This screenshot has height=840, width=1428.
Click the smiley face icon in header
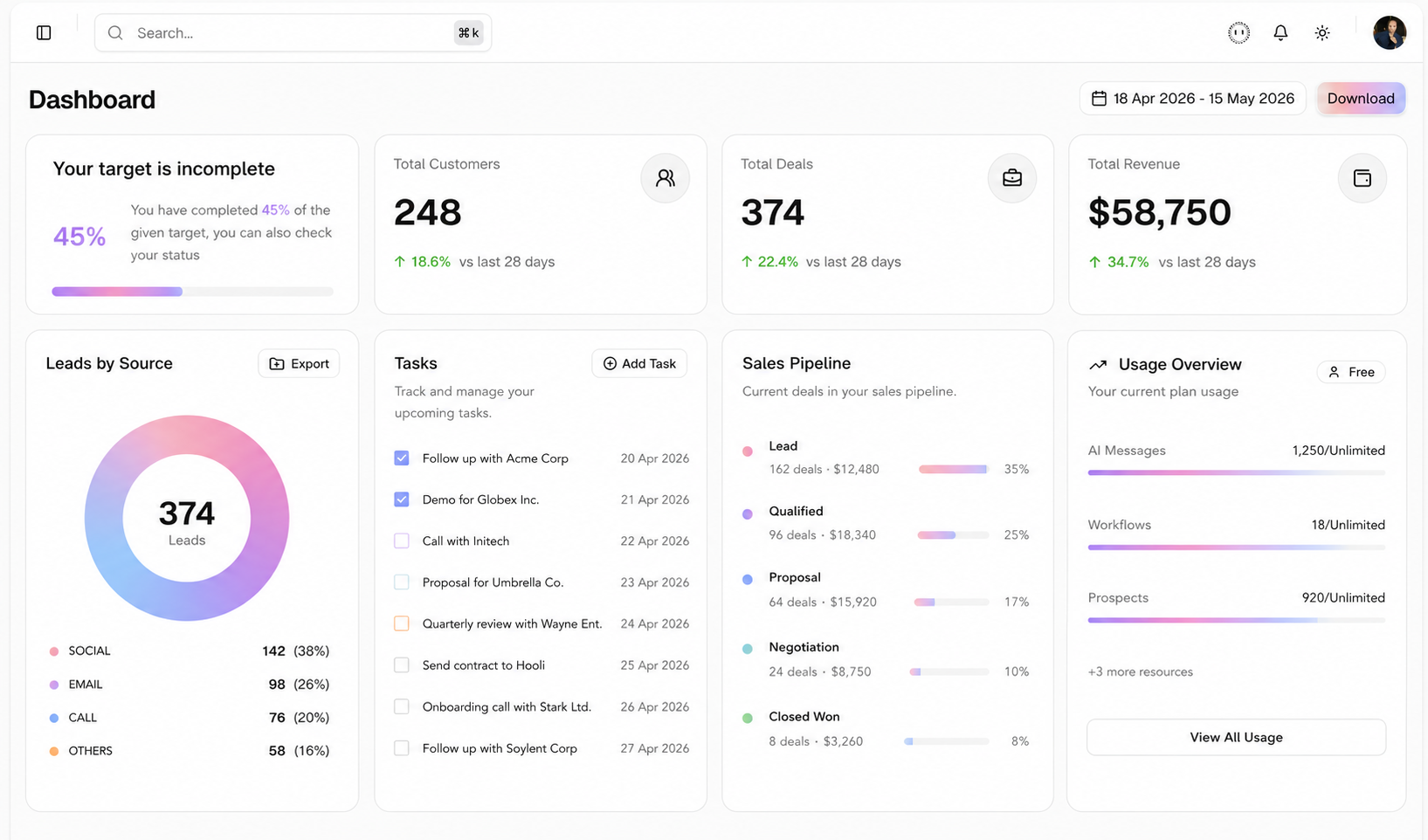point(1238,33)
